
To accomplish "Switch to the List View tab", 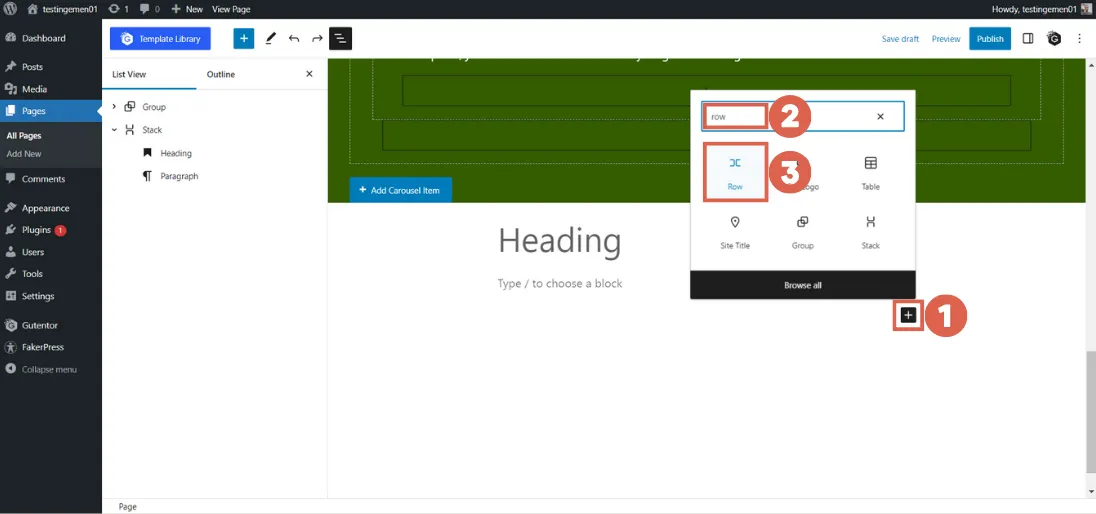I will (129, 74).
